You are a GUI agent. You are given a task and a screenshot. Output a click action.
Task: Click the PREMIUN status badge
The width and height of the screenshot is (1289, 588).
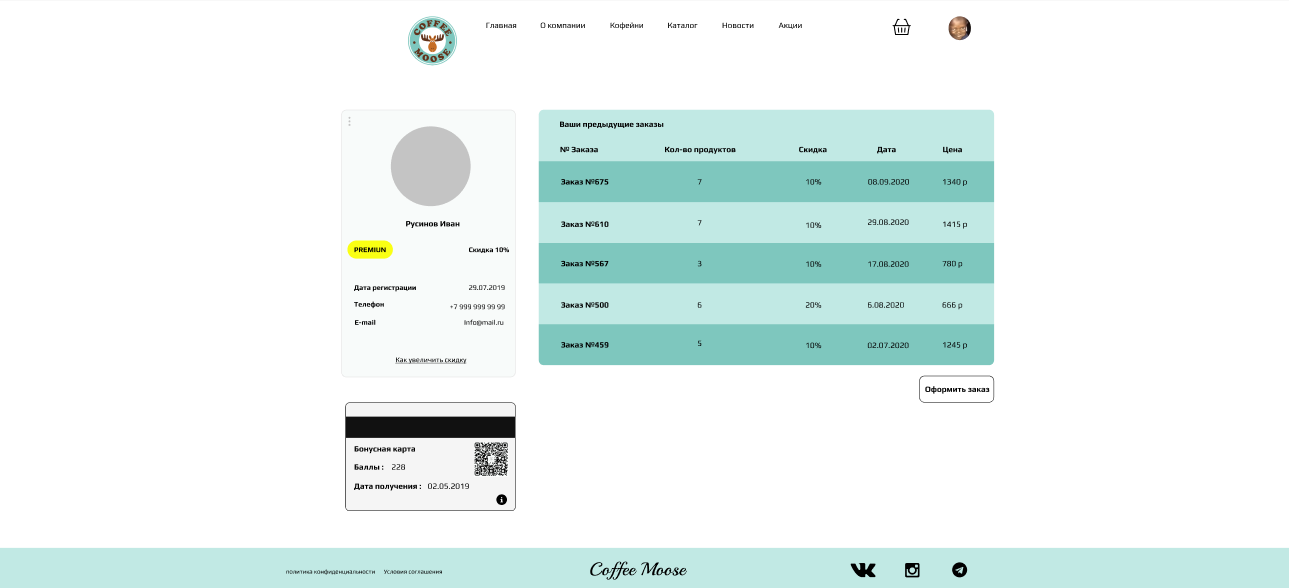click(370, 250)
